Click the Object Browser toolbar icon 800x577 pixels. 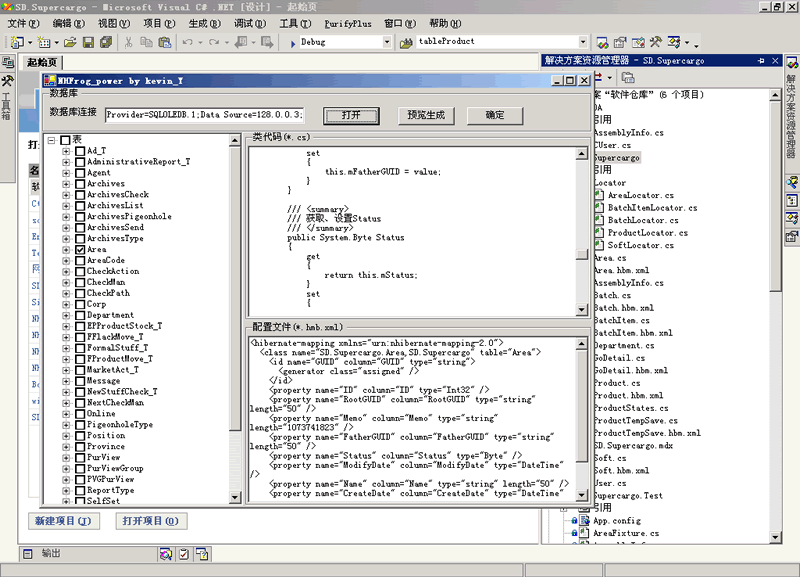click(638, 42)
